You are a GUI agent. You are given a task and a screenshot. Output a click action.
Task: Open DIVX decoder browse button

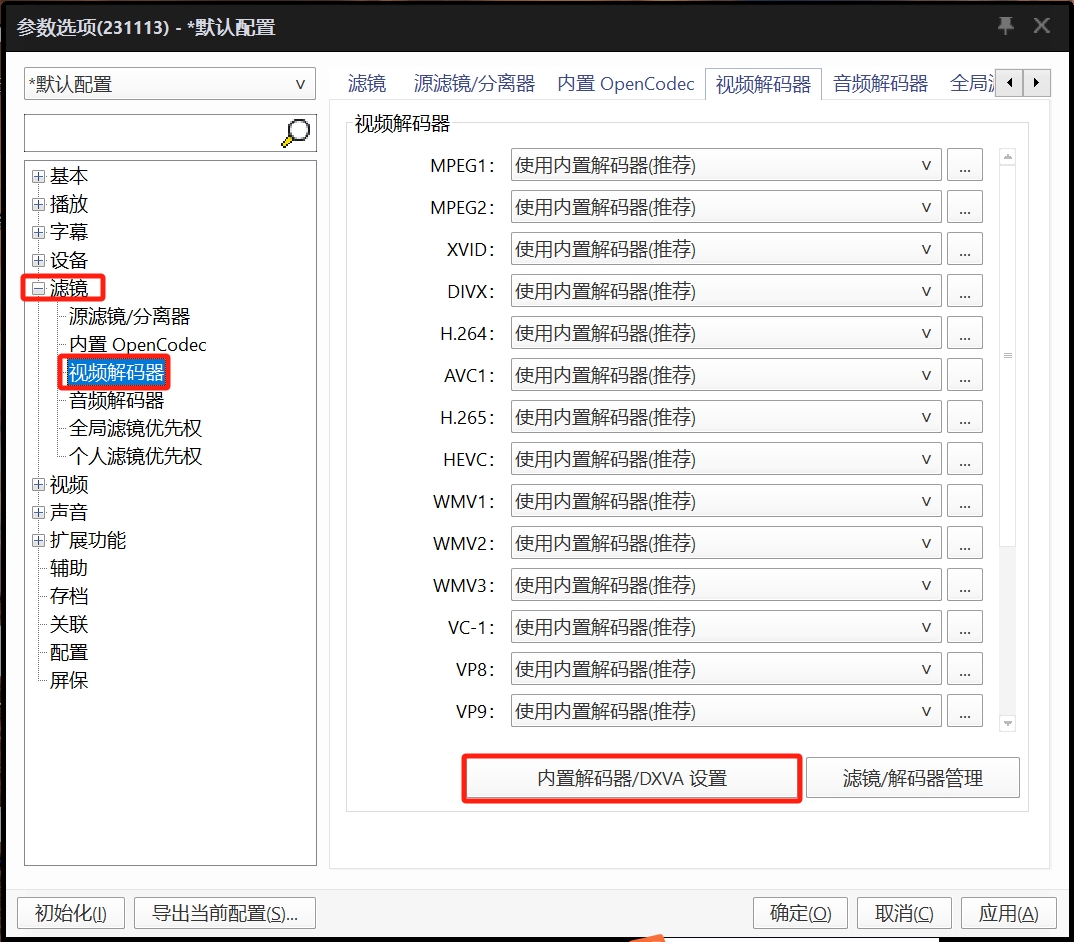[964, 291]
